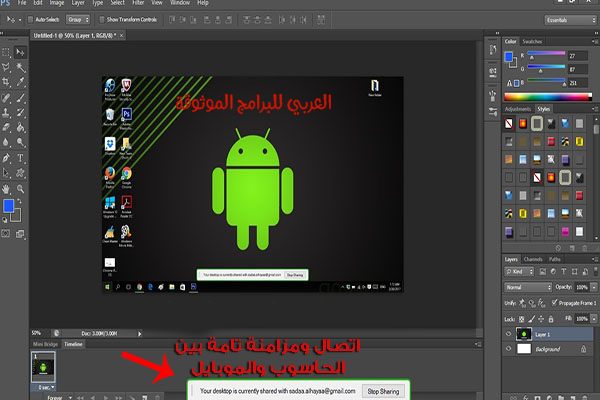This screenshot has height=400, width=600.
Task: Select the Pen tool
Action: 6,158
